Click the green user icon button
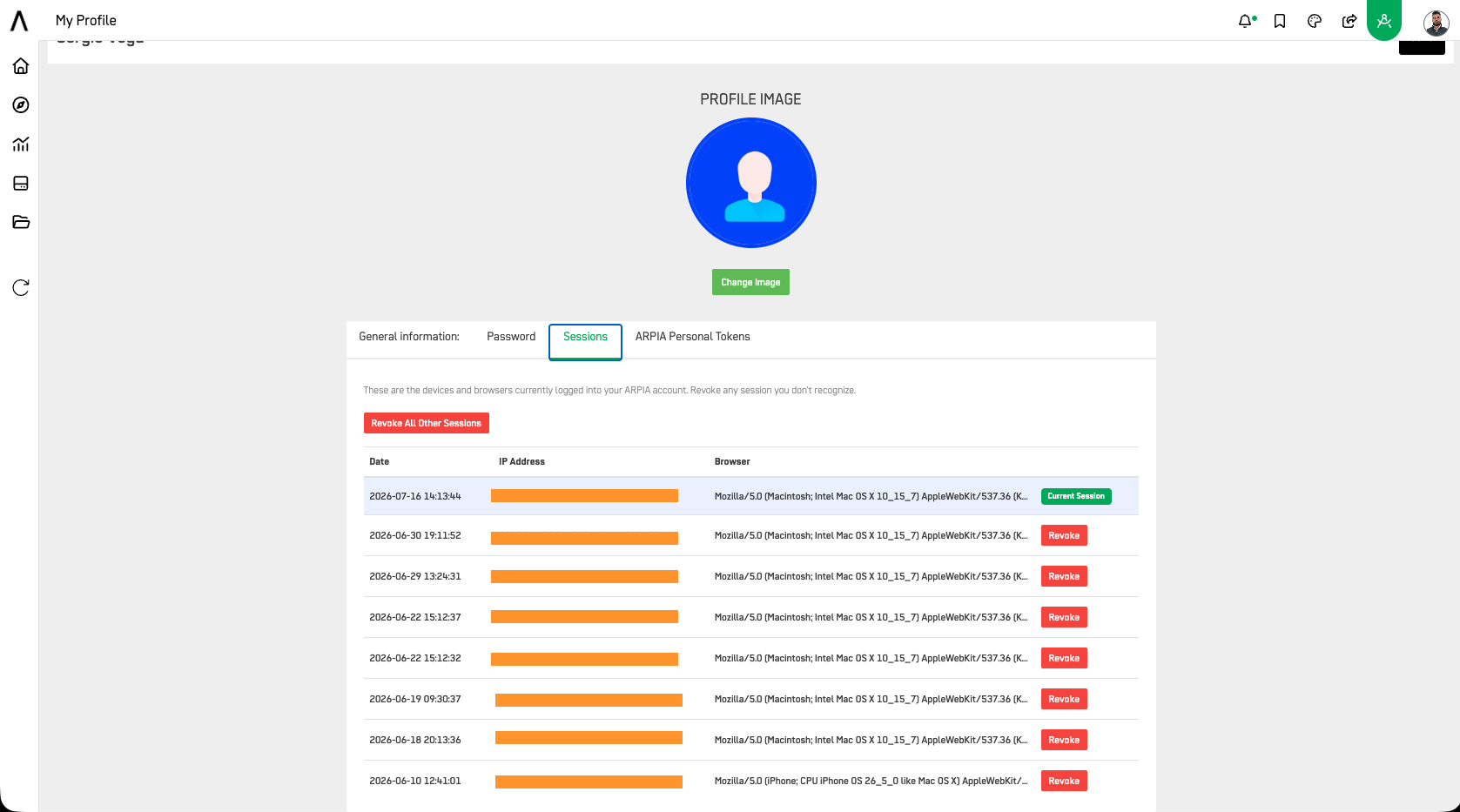Image resolution: width=1460 pixels, height=812 pixels. [x=1384, y=20]
